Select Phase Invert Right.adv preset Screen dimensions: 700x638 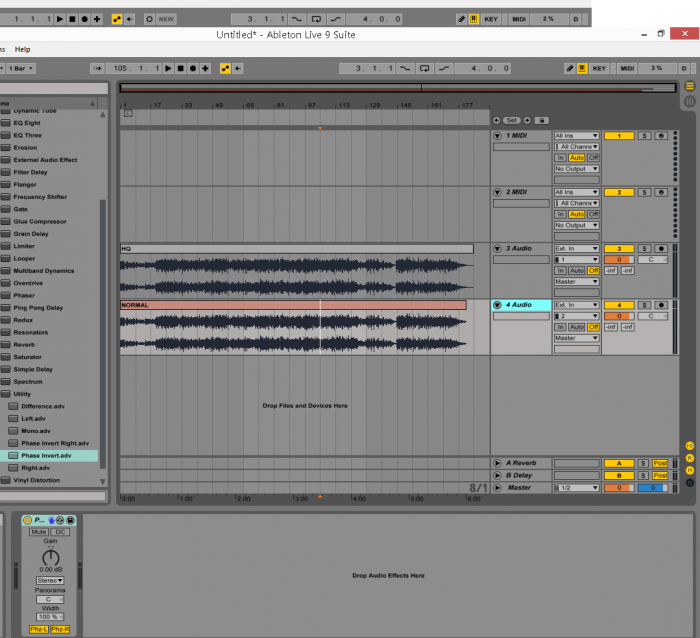pyautogui.click(x=55, y=443)
